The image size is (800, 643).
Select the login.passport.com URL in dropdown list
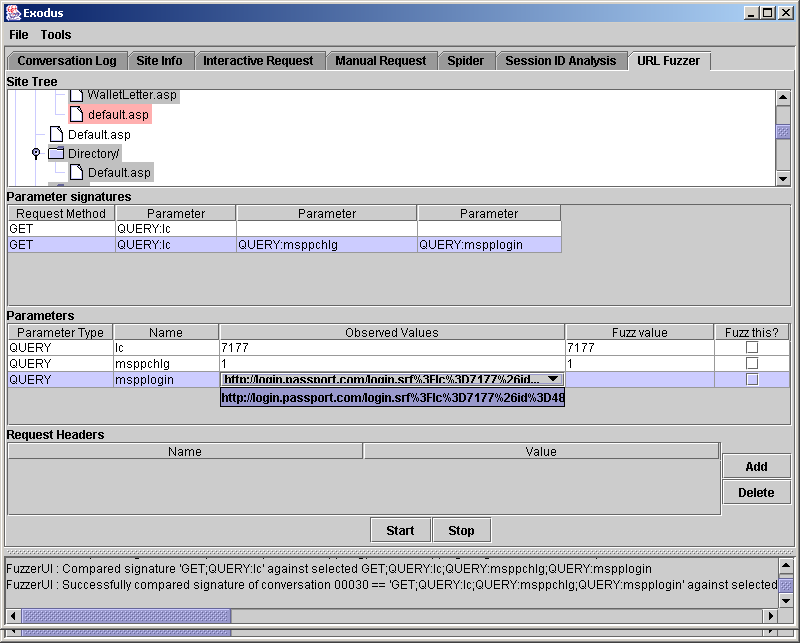[x=392, y=398]
